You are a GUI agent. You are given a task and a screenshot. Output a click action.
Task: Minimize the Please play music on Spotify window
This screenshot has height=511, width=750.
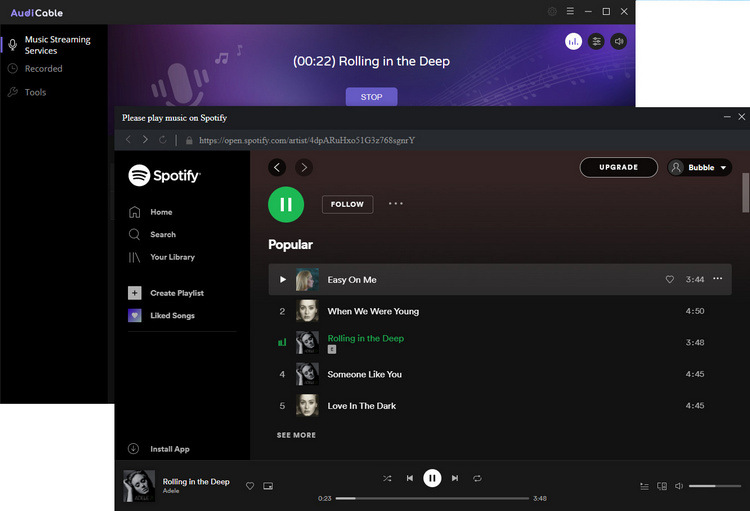click(727, 117)
